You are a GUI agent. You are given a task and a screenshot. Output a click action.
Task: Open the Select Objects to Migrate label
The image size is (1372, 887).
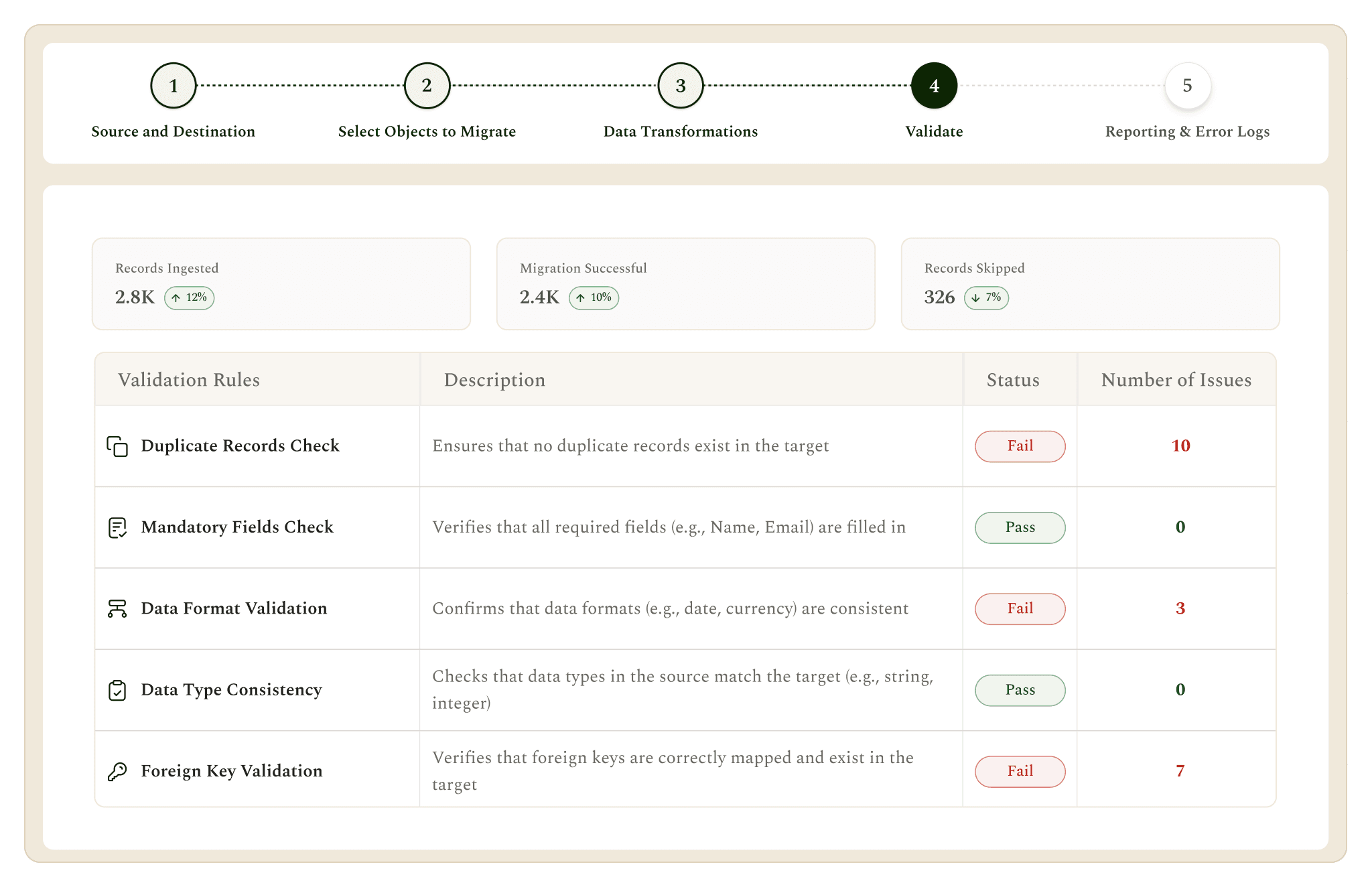(x=427, y=131)
